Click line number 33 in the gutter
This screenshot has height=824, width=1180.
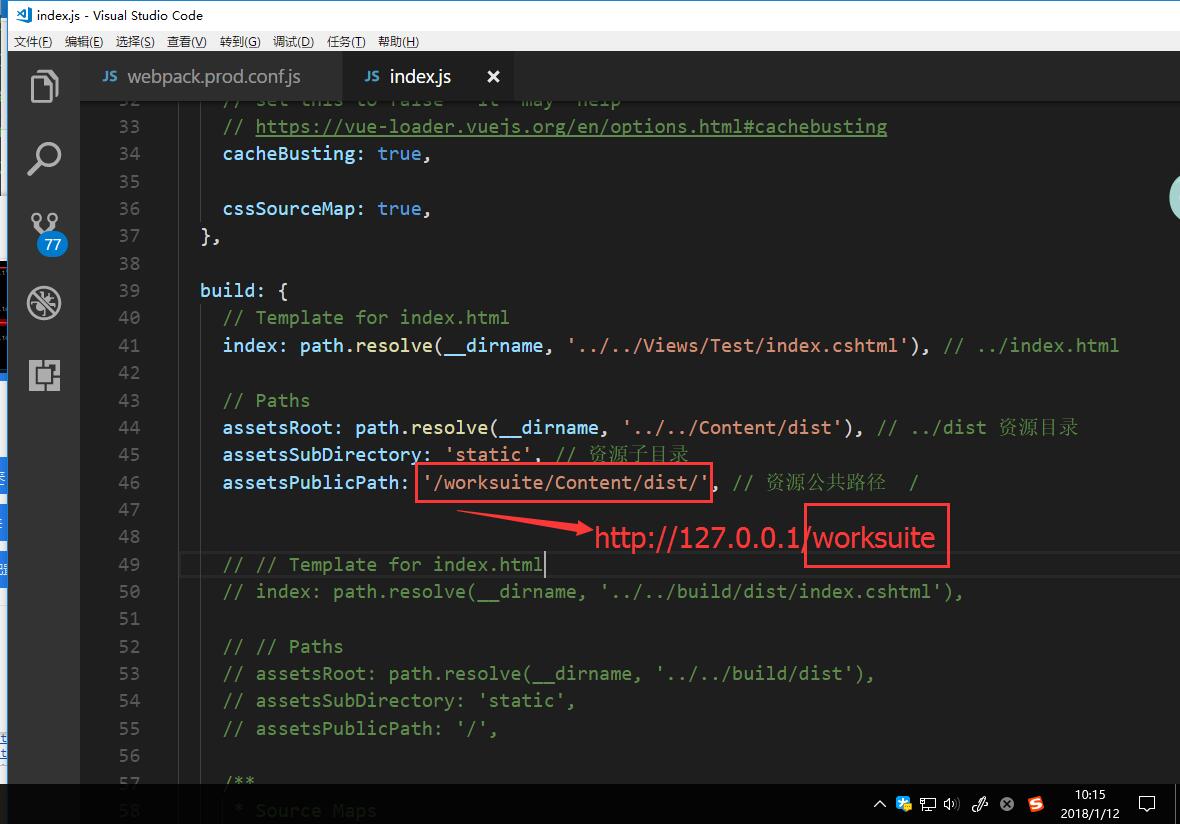[x=129, y=126]
